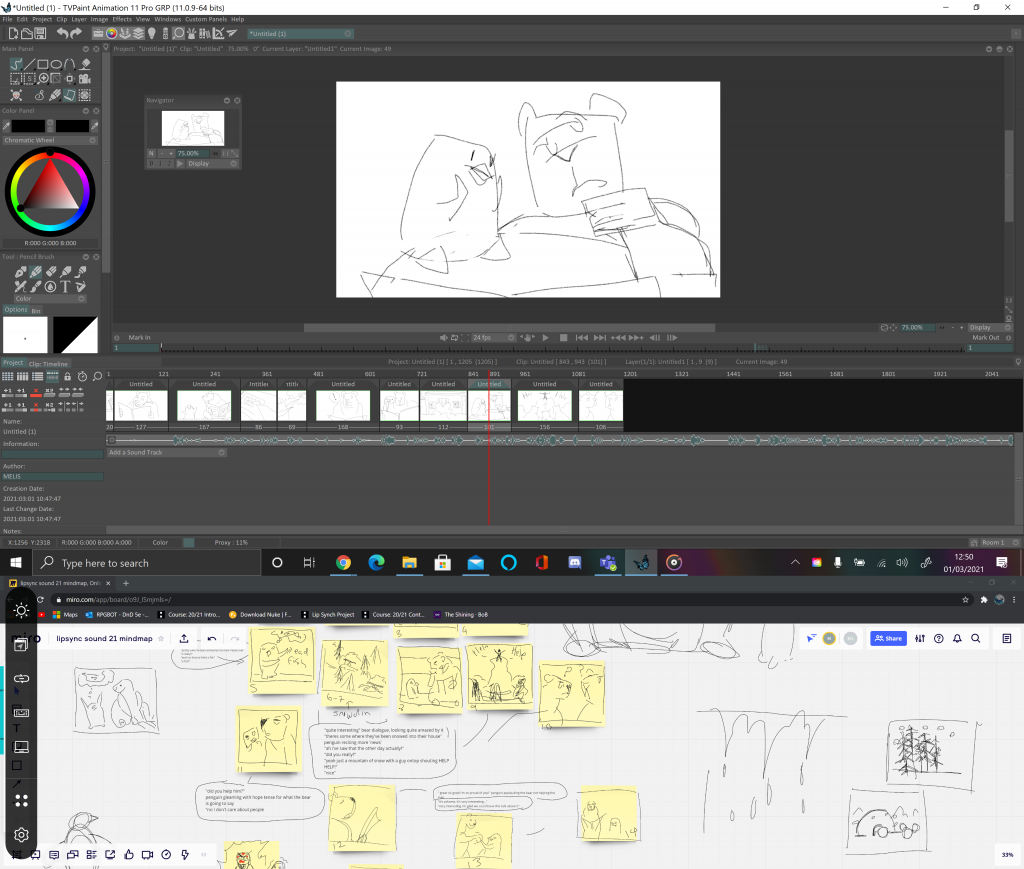Toggle the sound speaker icon near playback
1024x869 pixels.
tap(443, 338)
